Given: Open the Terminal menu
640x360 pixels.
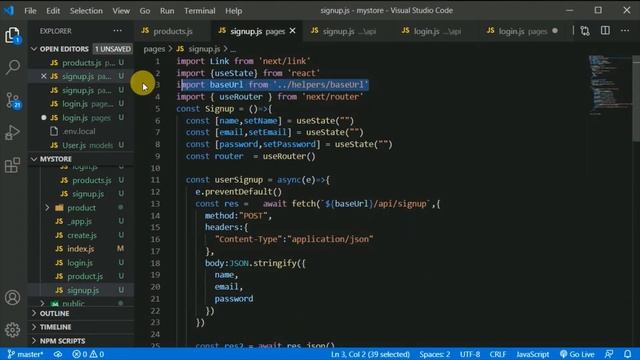Looking at the screenshot, I should click(200, 11).
